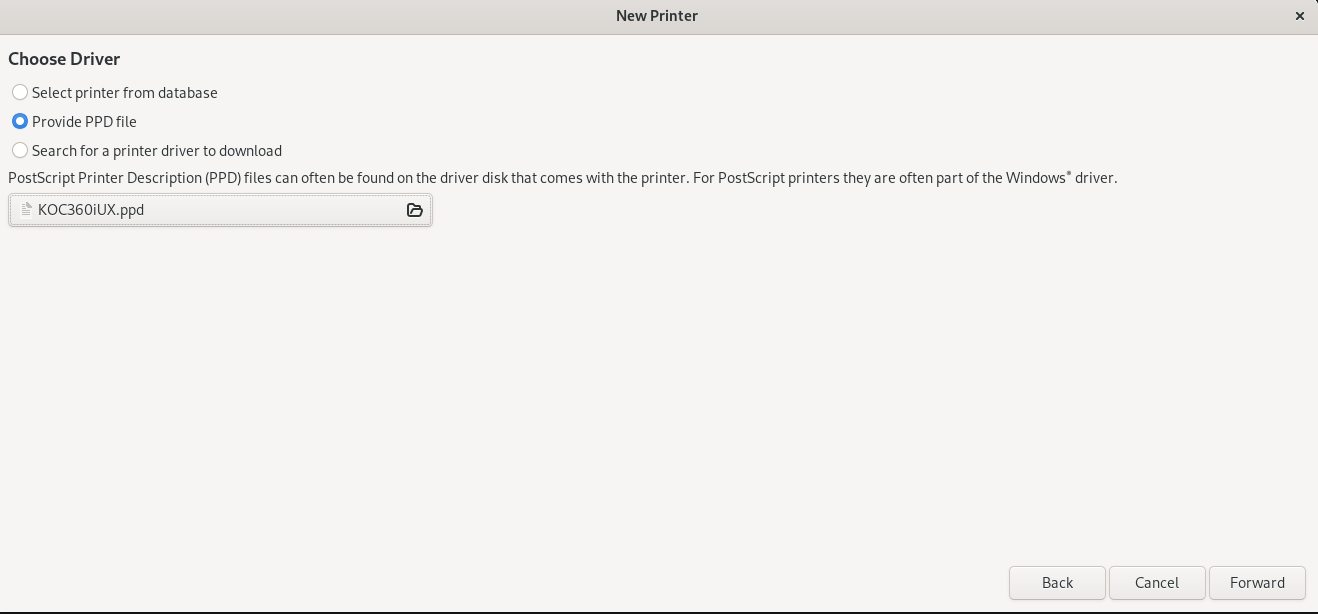Click the "Select printer from database" label text
This screenshot has height=614, width=1318.
tap(124, 93)
